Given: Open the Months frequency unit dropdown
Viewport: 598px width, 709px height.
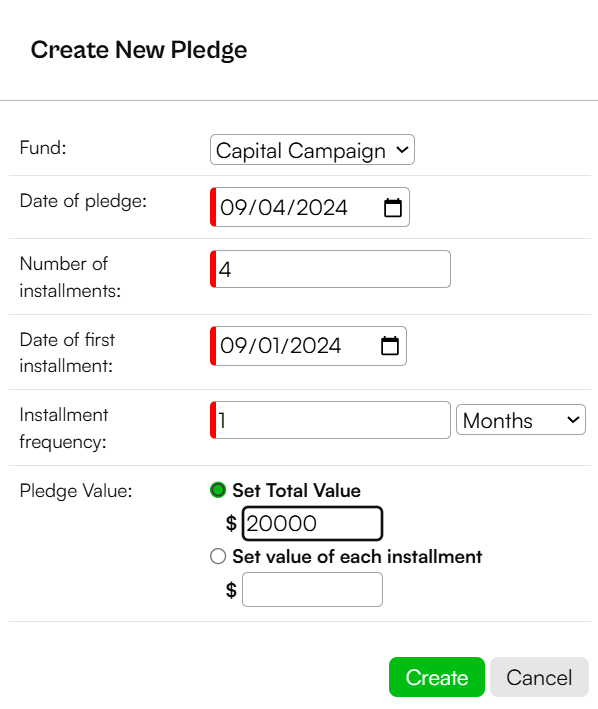Looking at the screenshot, I should point(521,420).
